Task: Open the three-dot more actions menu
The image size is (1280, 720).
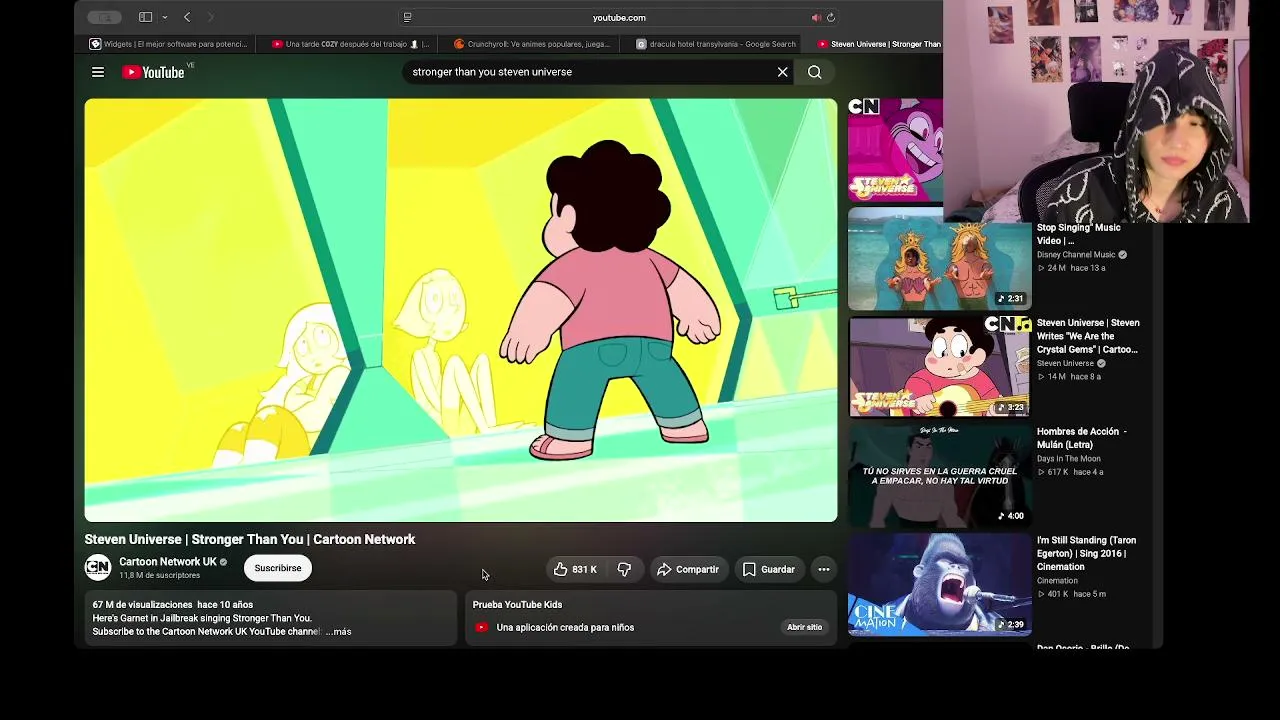Action: pyautogui.click(x=824, y=569)
